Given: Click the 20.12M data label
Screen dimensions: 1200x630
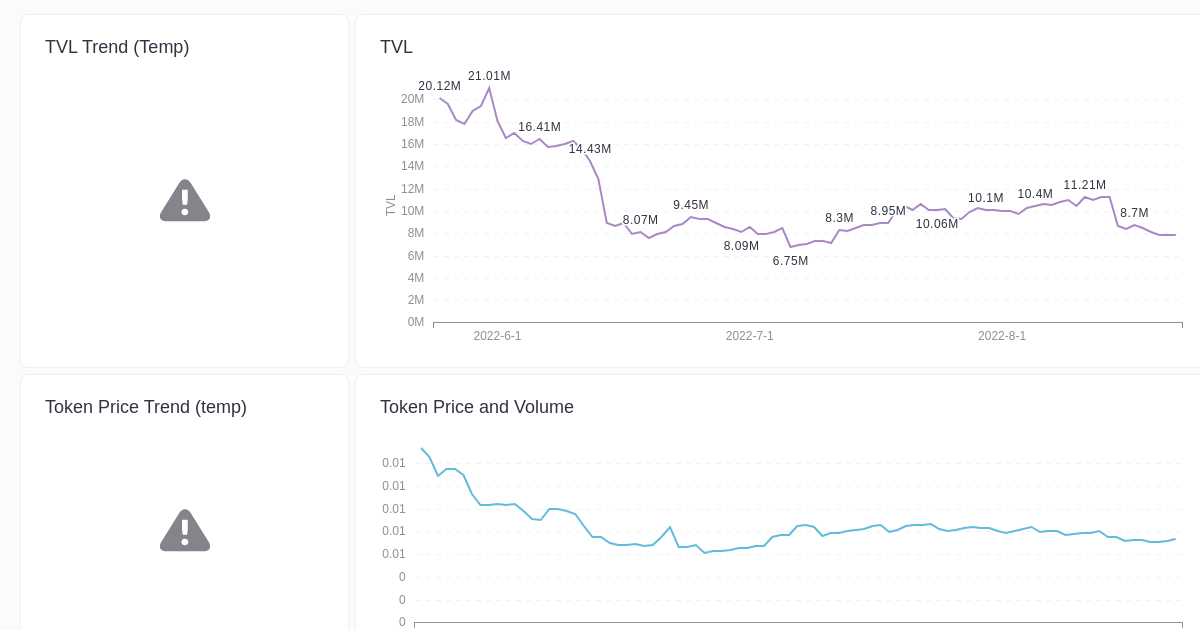Looking at the screenshot, I should [x=439, y=86].
